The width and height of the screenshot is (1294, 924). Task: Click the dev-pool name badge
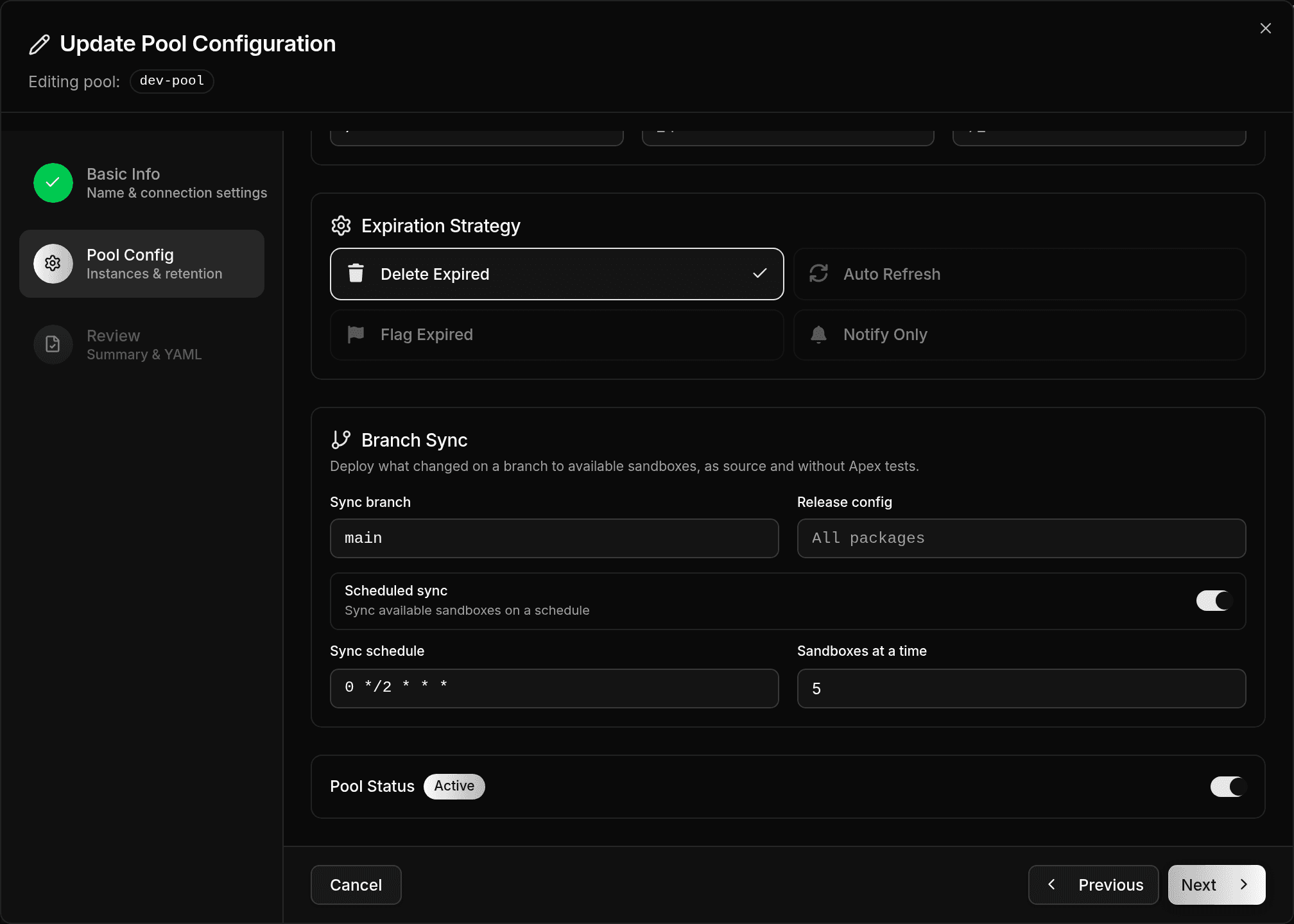172,81
